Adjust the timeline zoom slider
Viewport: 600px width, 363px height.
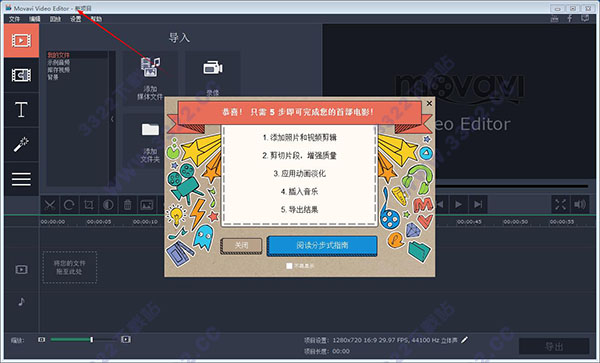[91, 340]
